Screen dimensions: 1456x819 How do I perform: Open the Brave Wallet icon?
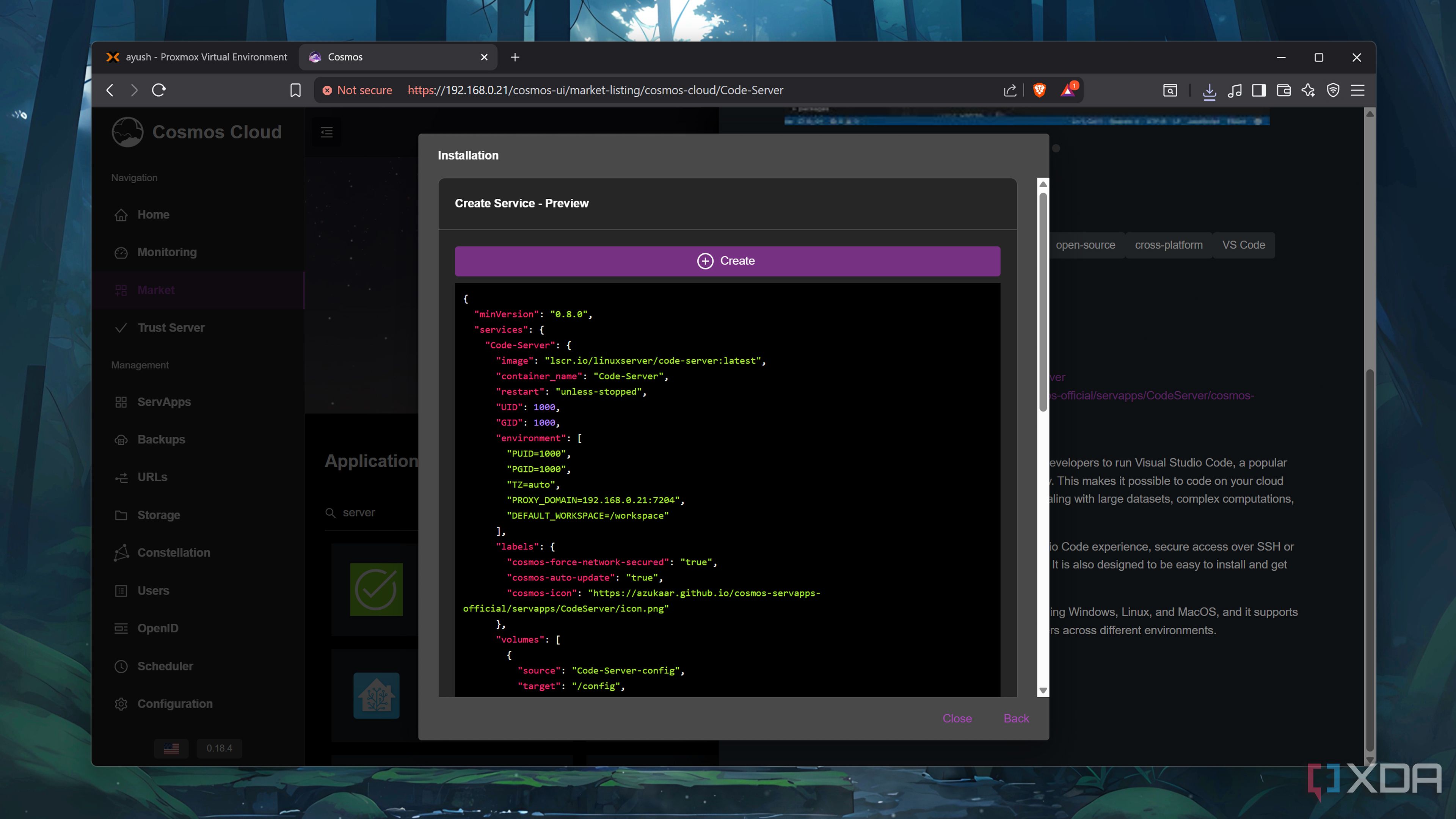click(x=1283, y=91)
